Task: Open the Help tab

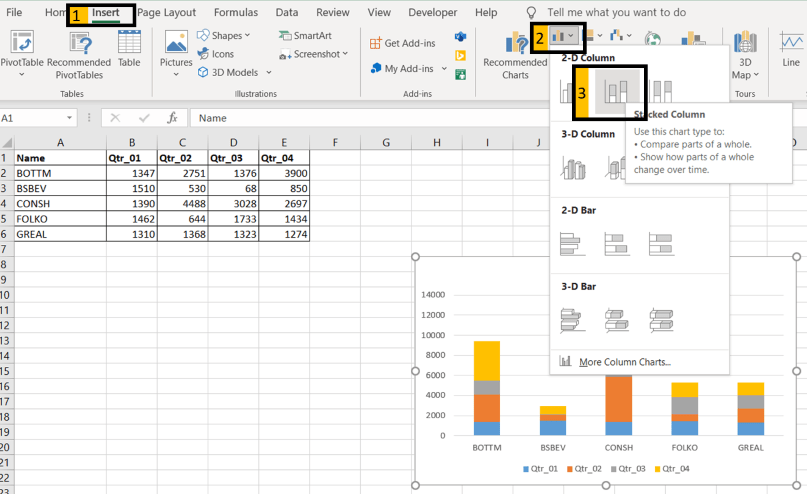Action: (486, 12)
